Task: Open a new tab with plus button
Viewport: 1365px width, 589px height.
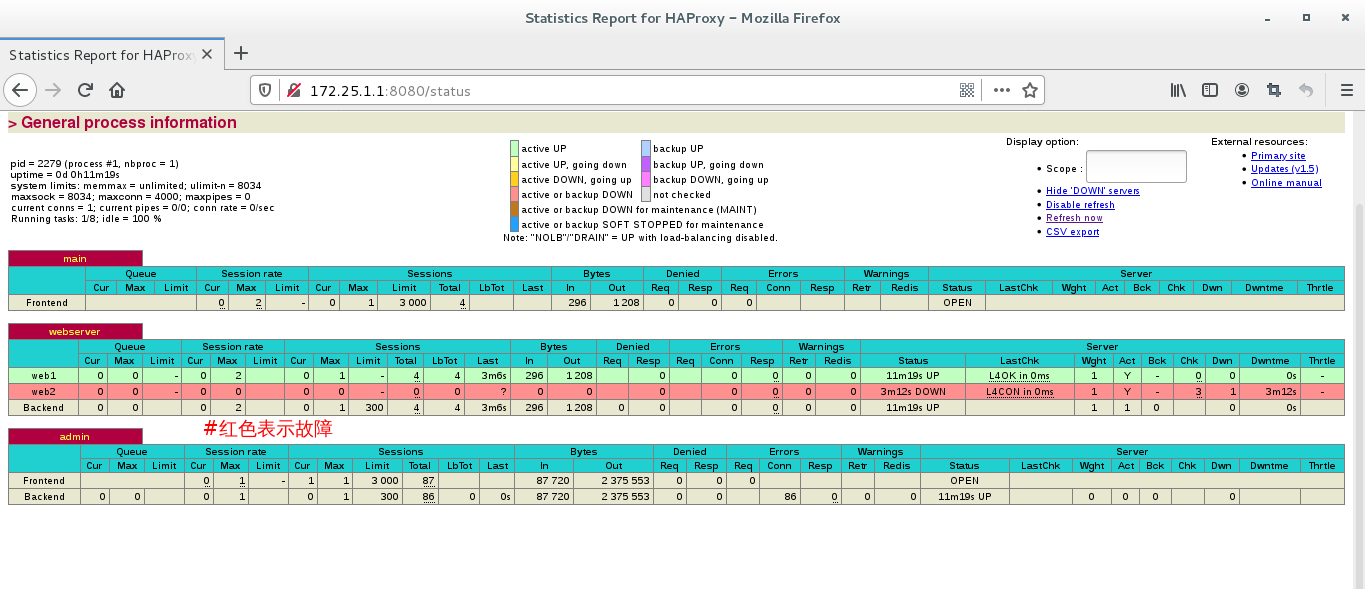Action: pos(240,54)
